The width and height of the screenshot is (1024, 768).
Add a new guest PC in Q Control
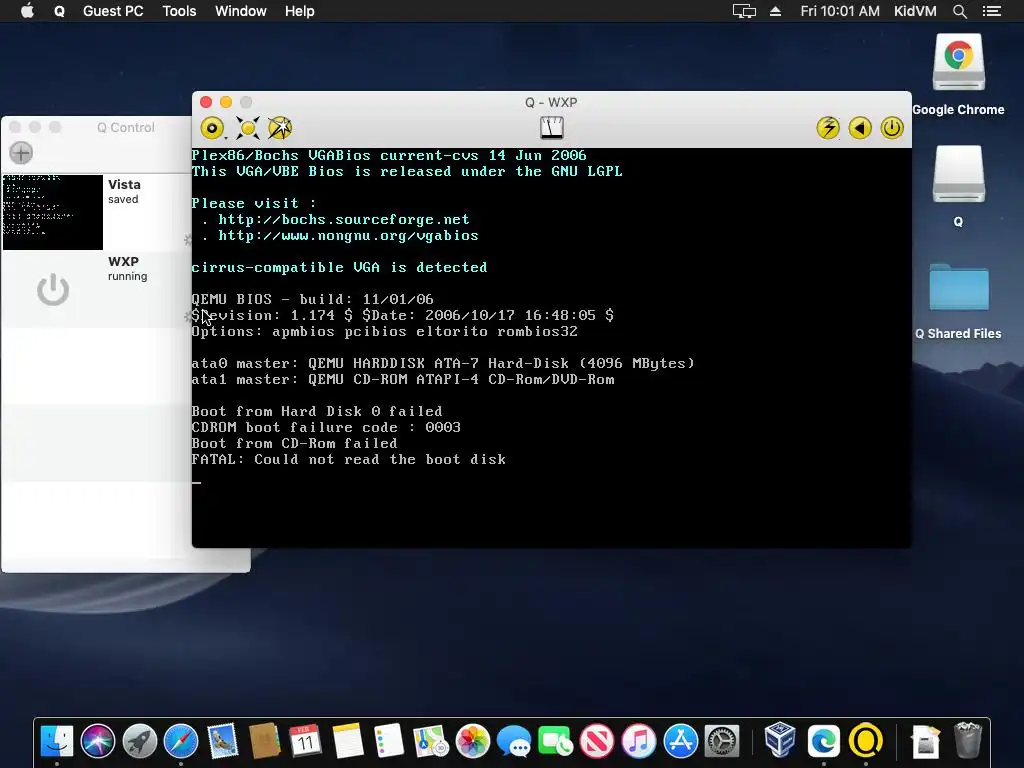[x=21, y=153]
